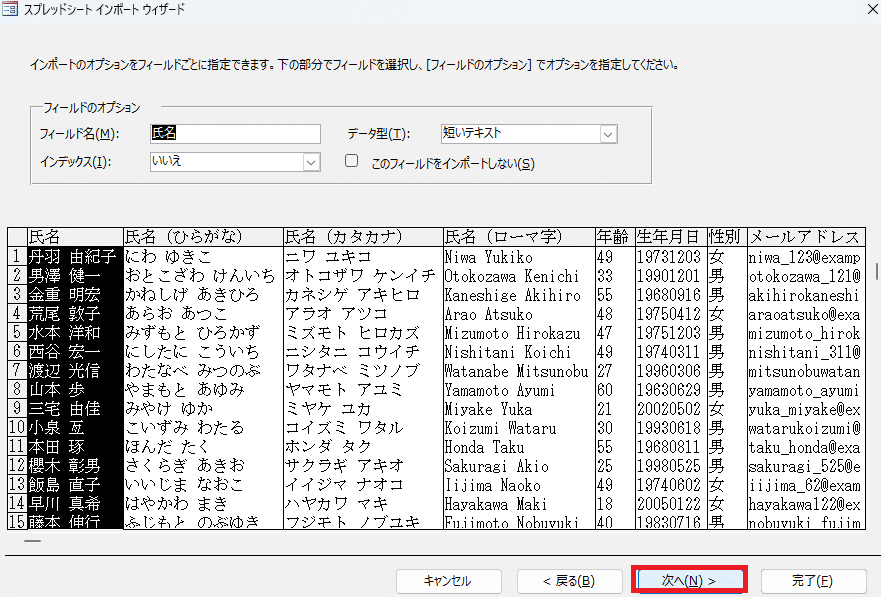Click cell コイズミ ワタル
This screenshot has height=597, width=881.
(363, 427)
